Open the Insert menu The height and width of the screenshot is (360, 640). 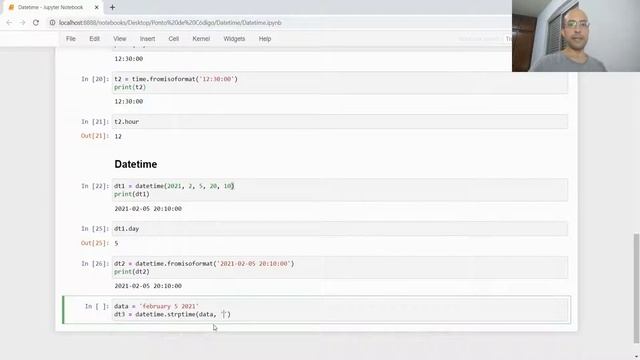[147, 39]
